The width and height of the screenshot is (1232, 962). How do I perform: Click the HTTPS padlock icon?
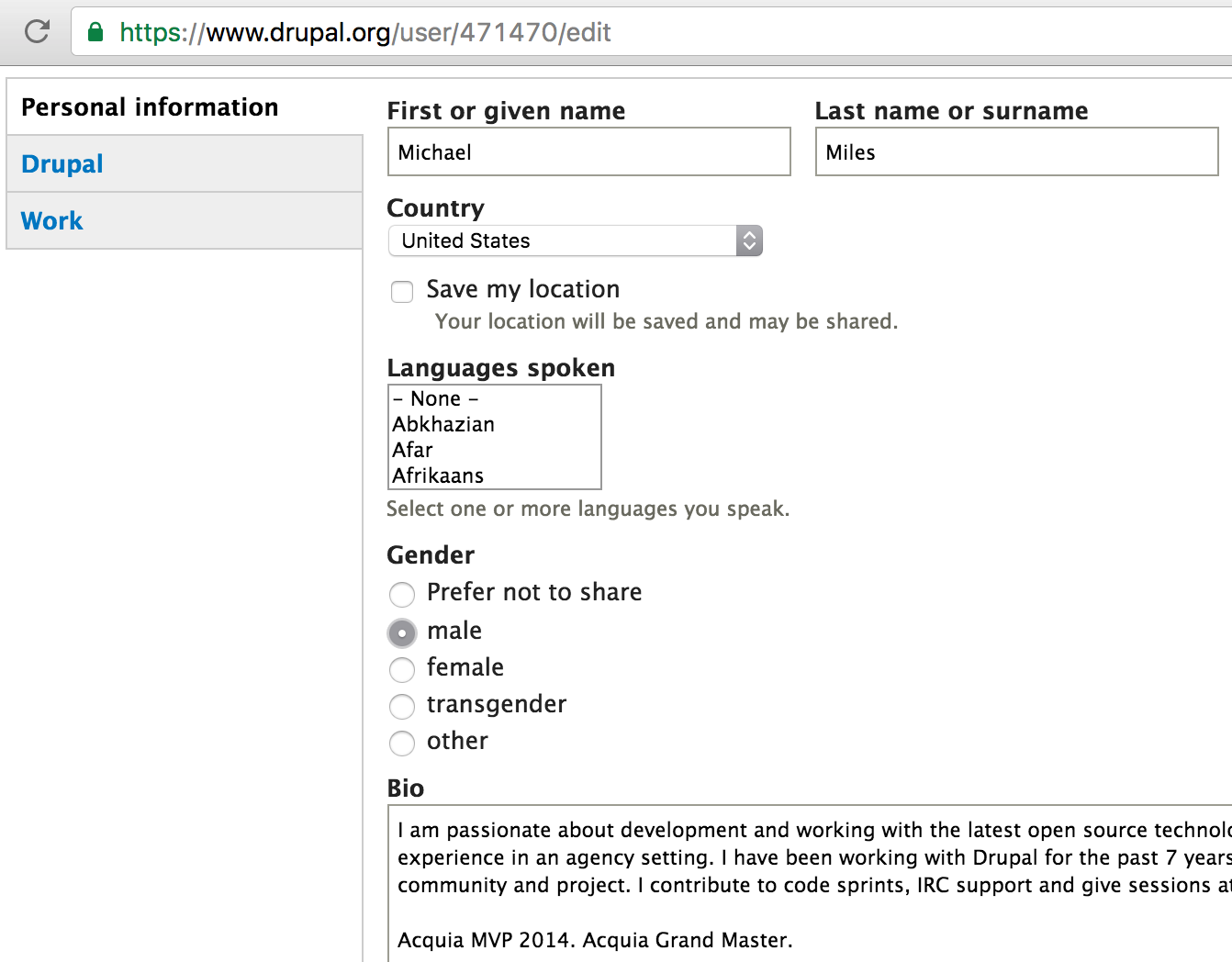(93, 29)
